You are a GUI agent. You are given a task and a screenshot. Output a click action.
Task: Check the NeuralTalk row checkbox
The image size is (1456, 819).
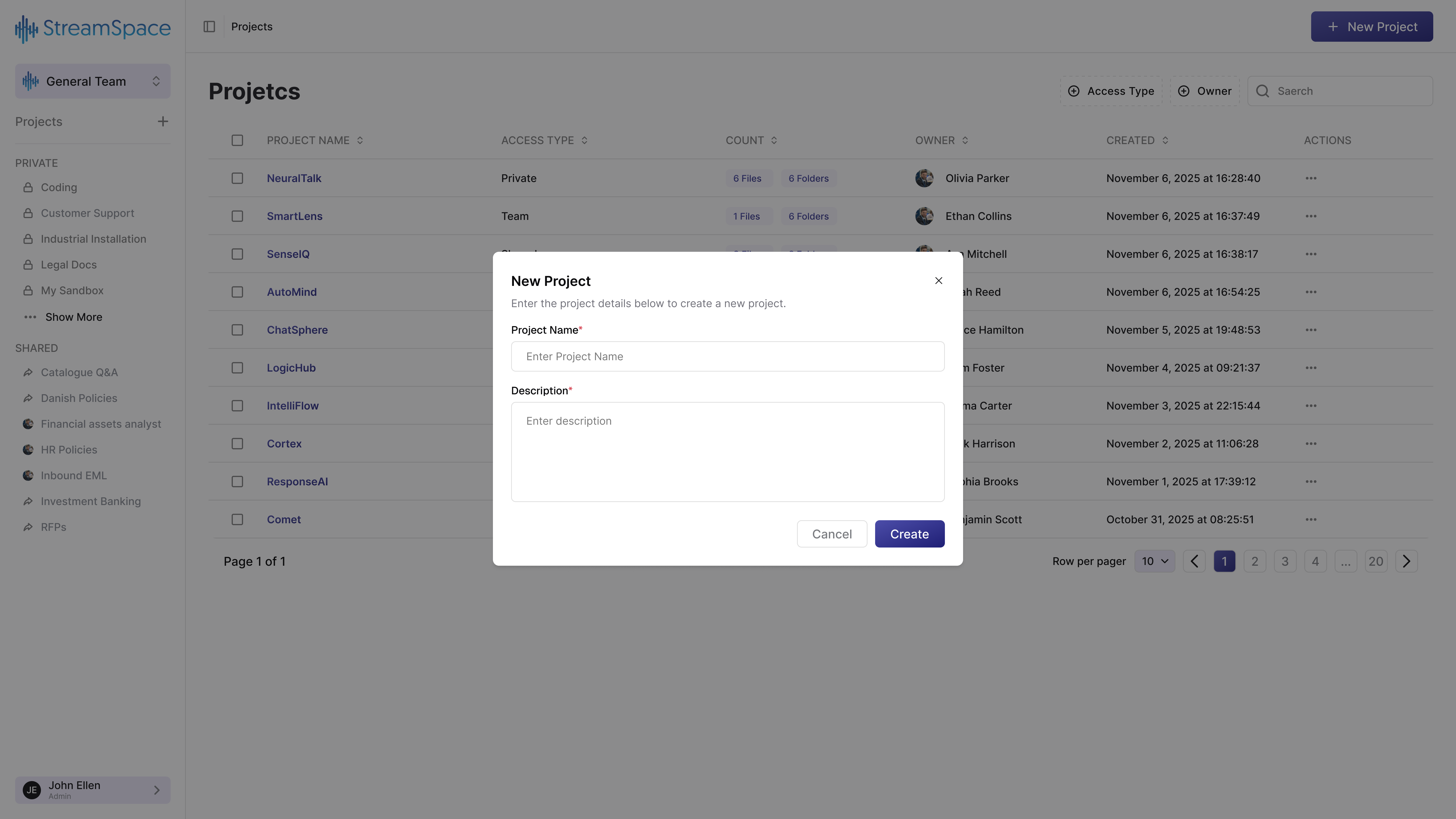pos(237,178)
